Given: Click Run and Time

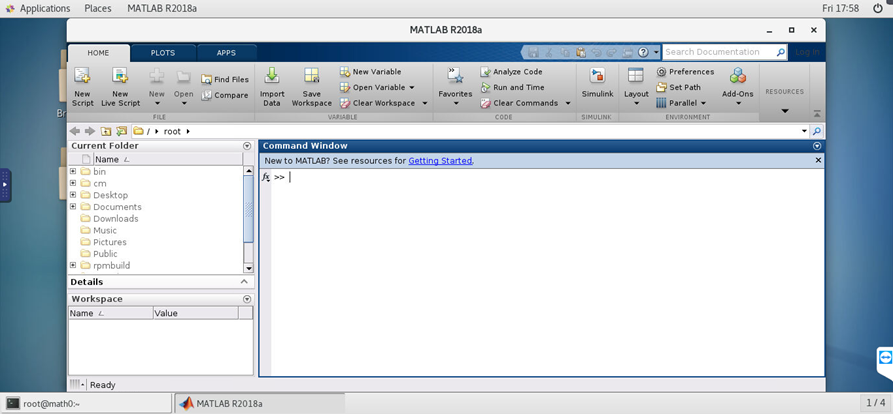Looking at the screenshot, I should click(x=513, y=87).
